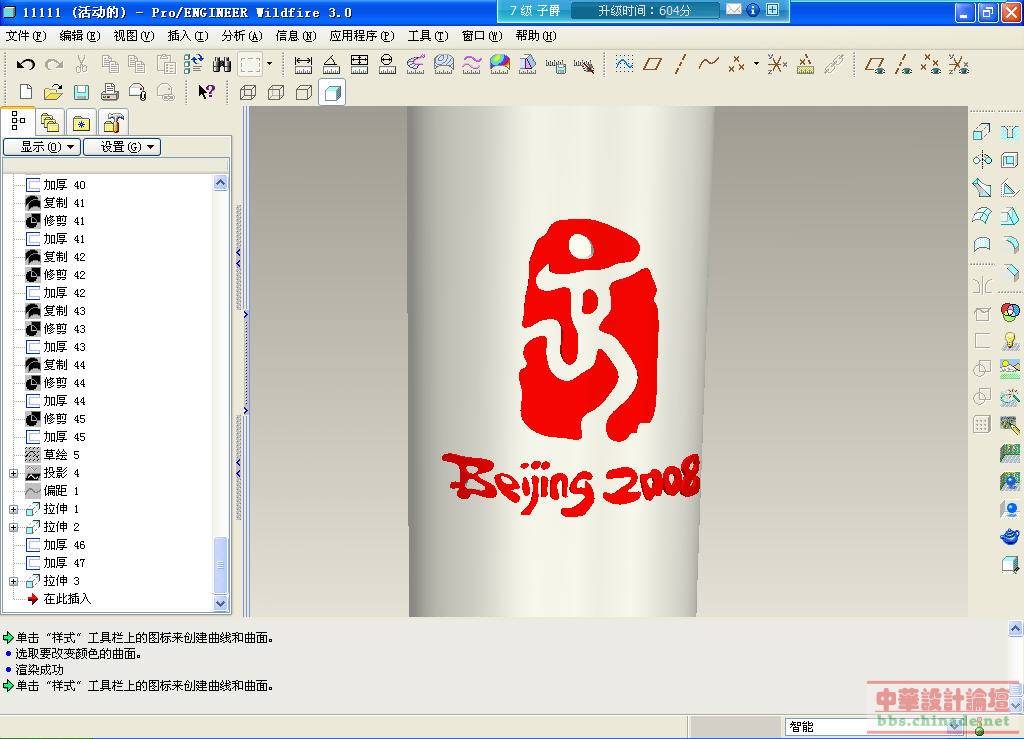
Task: Open the 工具(T) menu
Action: click(428, 36)
